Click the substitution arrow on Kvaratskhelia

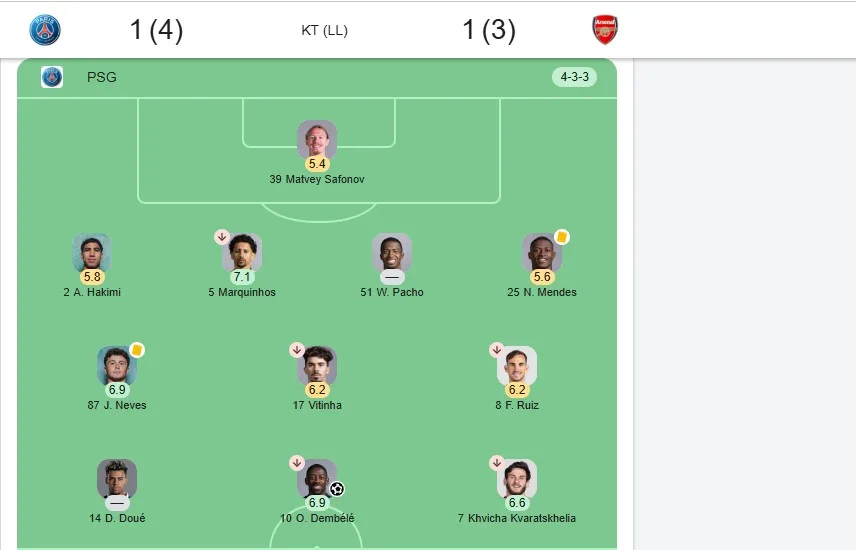pyautogui.click(x=497, y=463)
